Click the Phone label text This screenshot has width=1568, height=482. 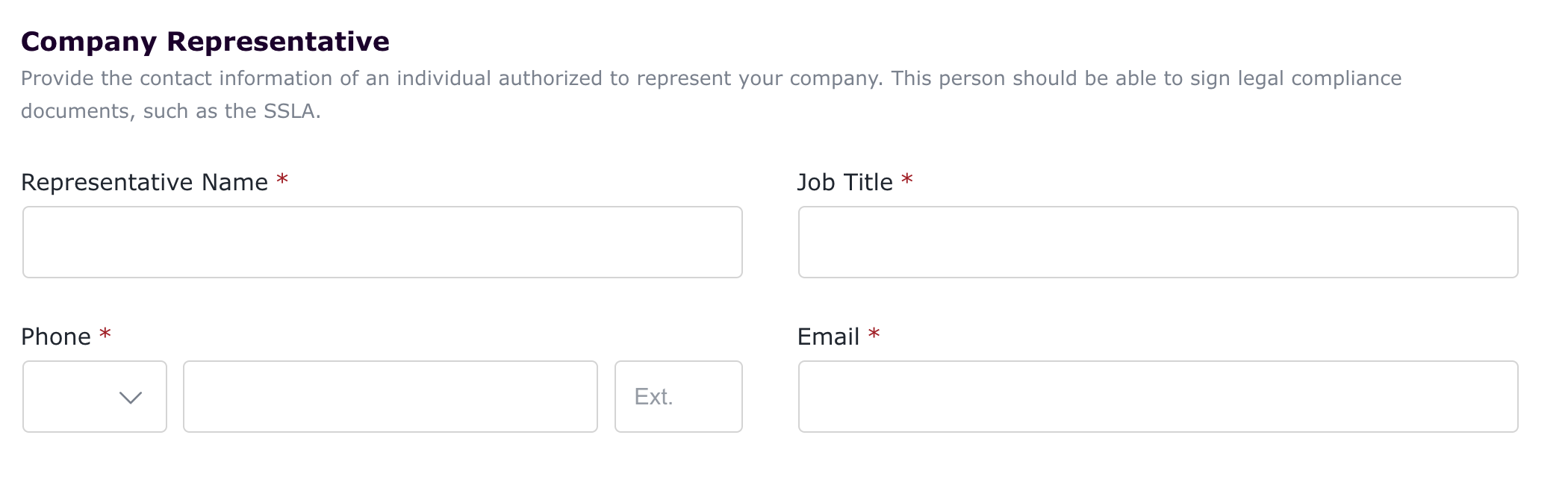pyautogui.click(x=56, y=337)
